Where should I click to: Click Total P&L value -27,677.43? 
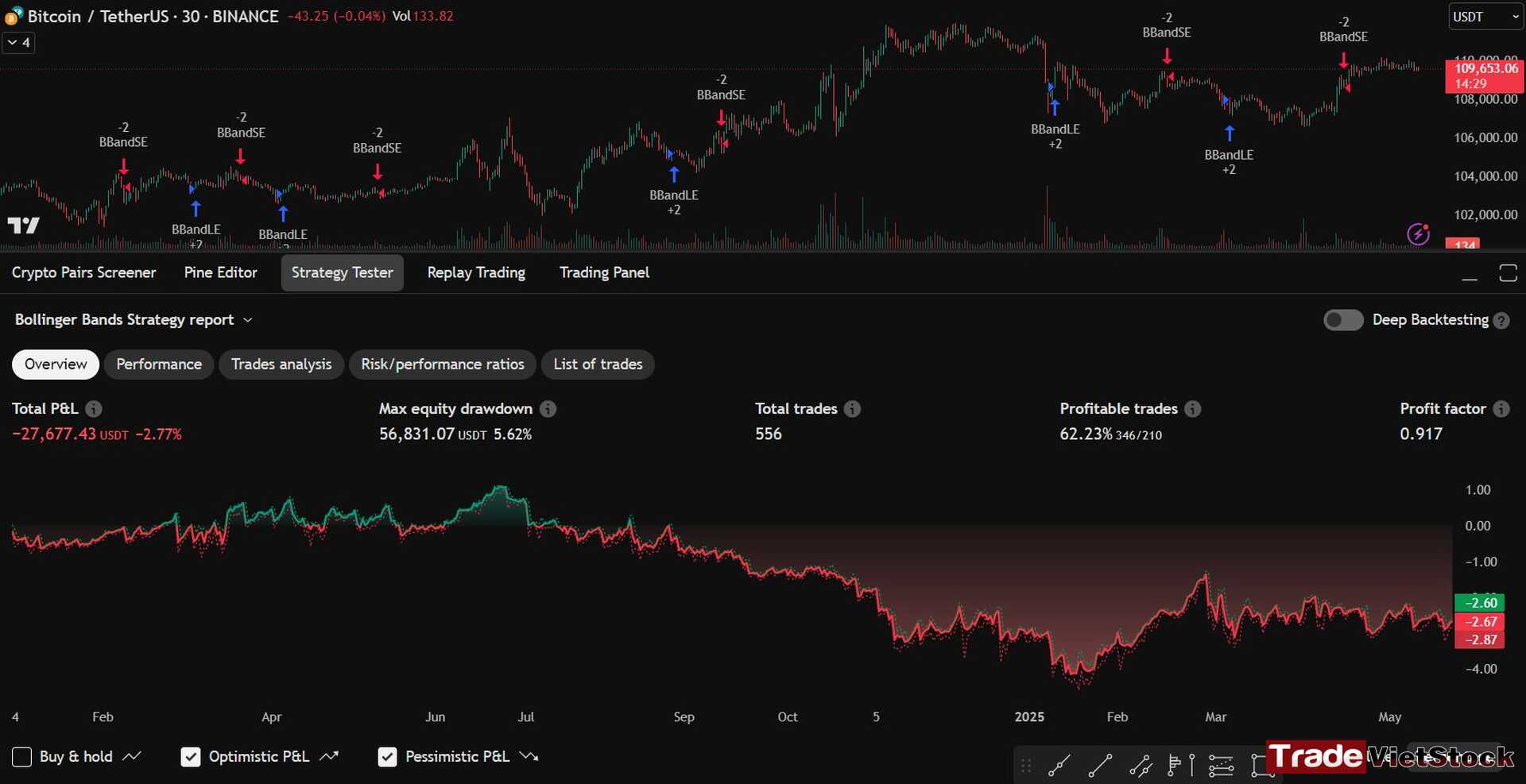53,434
